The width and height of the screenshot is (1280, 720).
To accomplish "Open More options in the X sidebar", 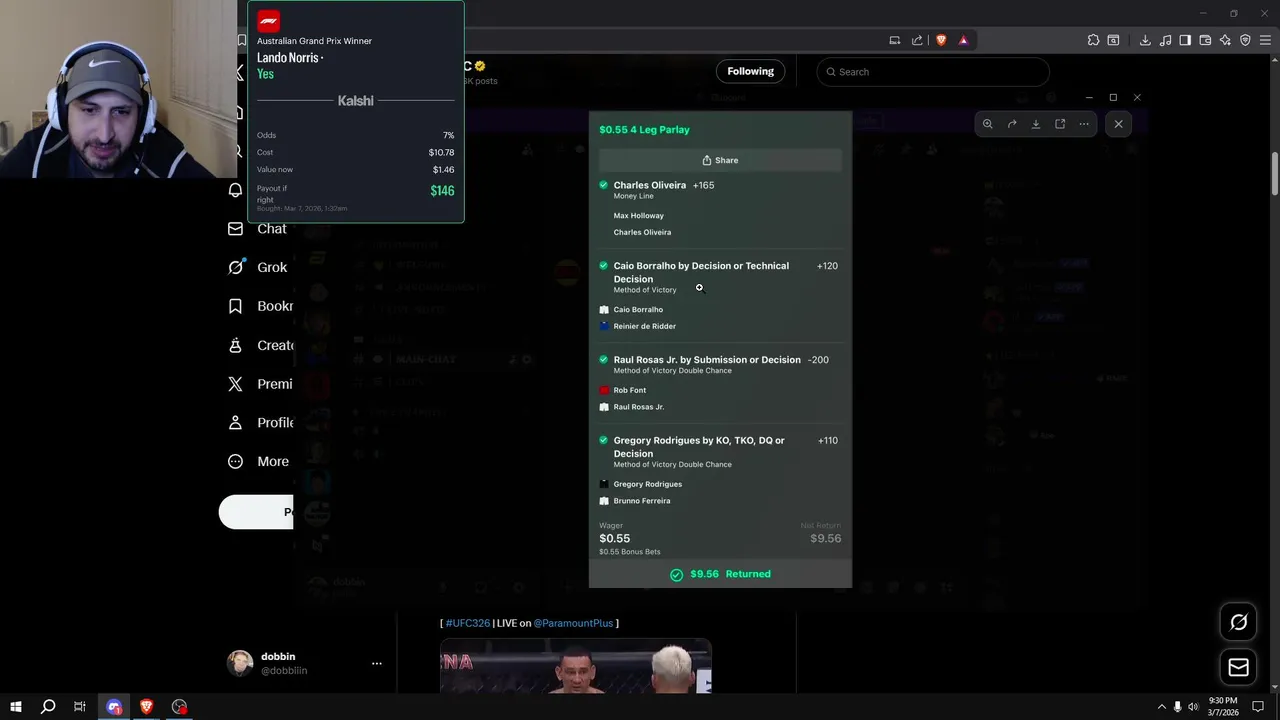I will tap(260, 461).
